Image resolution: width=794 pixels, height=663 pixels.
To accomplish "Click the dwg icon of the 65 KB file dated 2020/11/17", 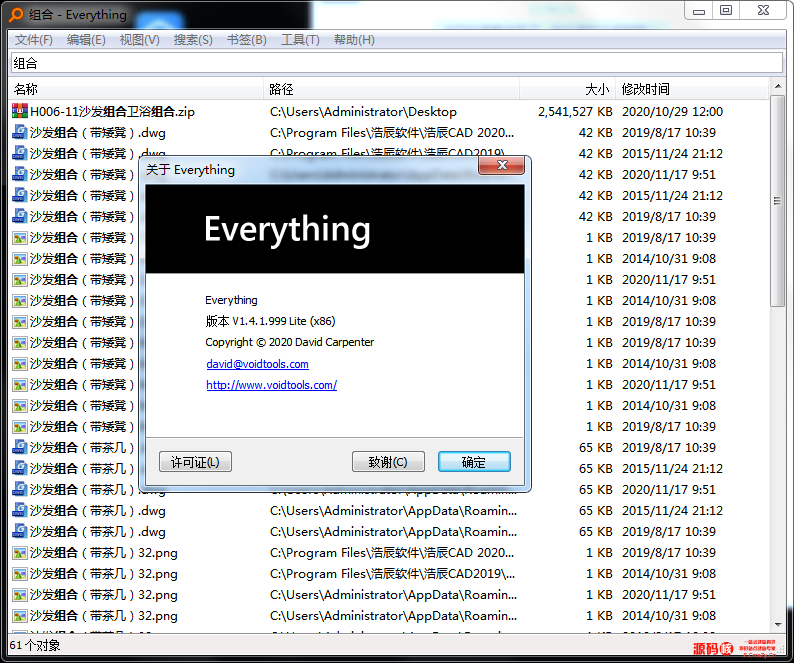I will [20, 490].
